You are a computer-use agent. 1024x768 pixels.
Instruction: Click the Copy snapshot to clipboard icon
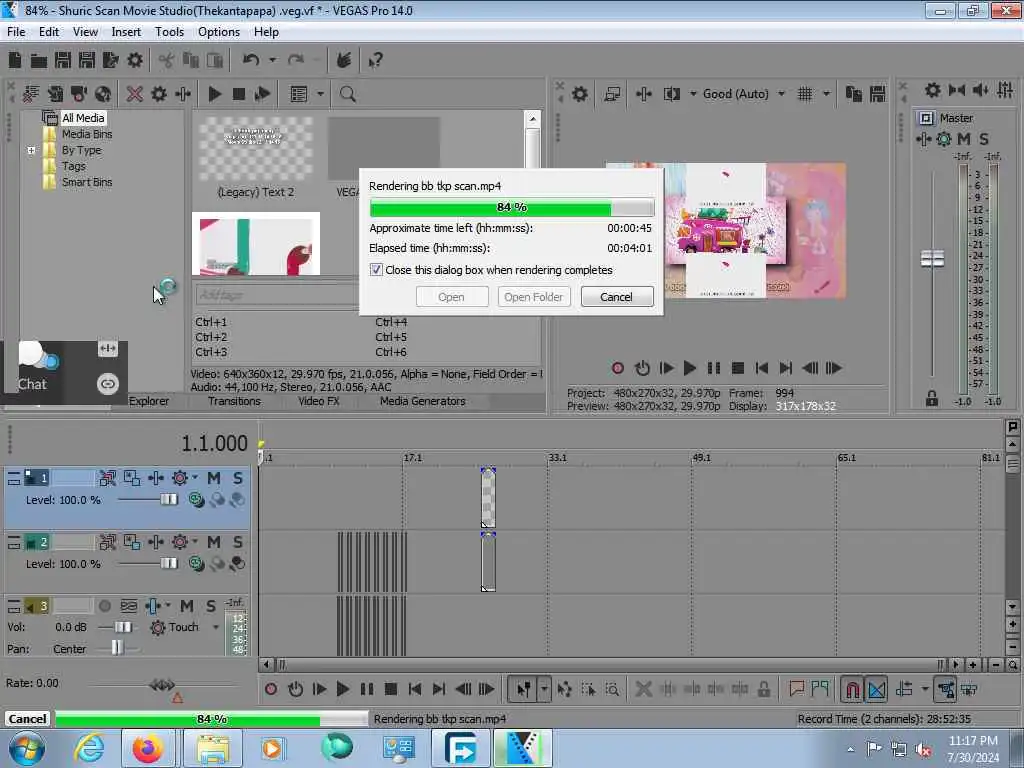[x=854, y=94]
